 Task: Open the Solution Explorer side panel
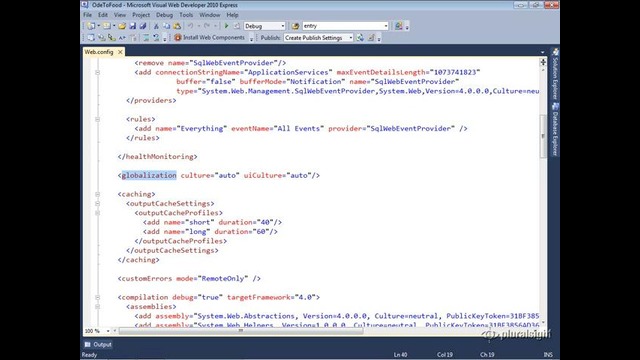[x=555, y=74]
